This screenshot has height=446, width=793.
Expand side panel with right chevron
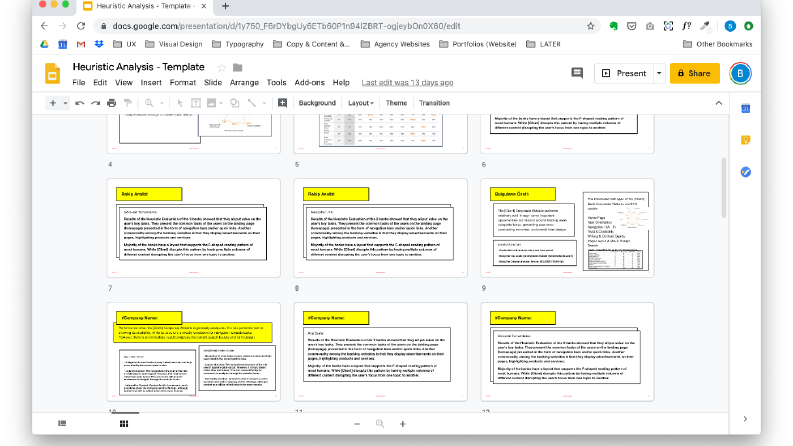745,419
